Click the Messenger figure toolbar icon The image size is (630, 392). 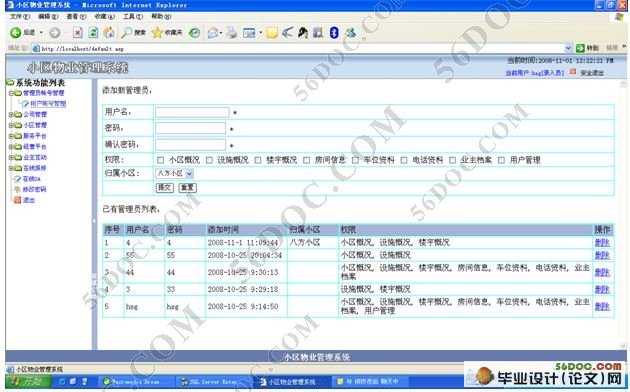click(351, 33)
